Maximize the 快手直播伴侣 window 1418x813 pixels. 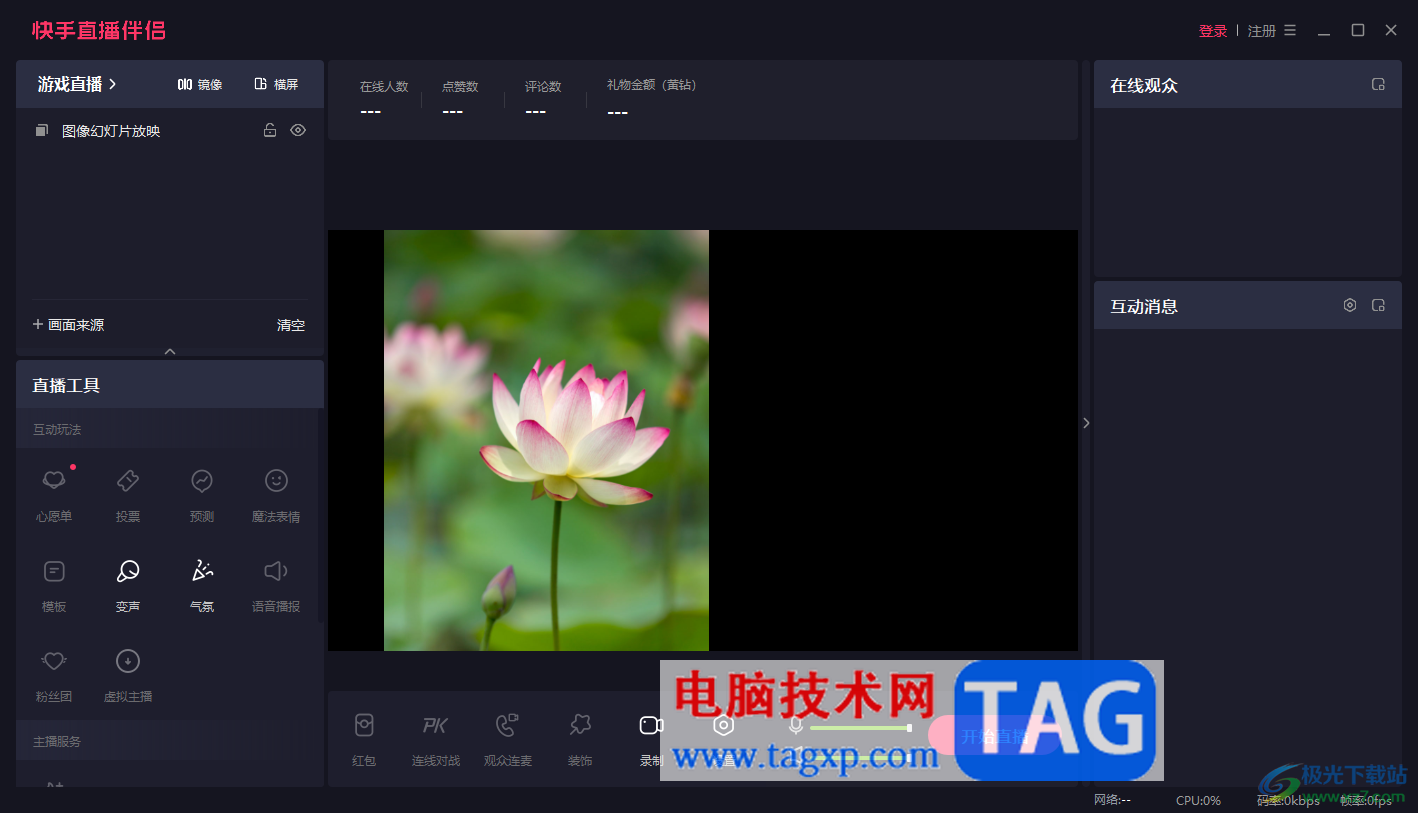tap(1358, 30)
